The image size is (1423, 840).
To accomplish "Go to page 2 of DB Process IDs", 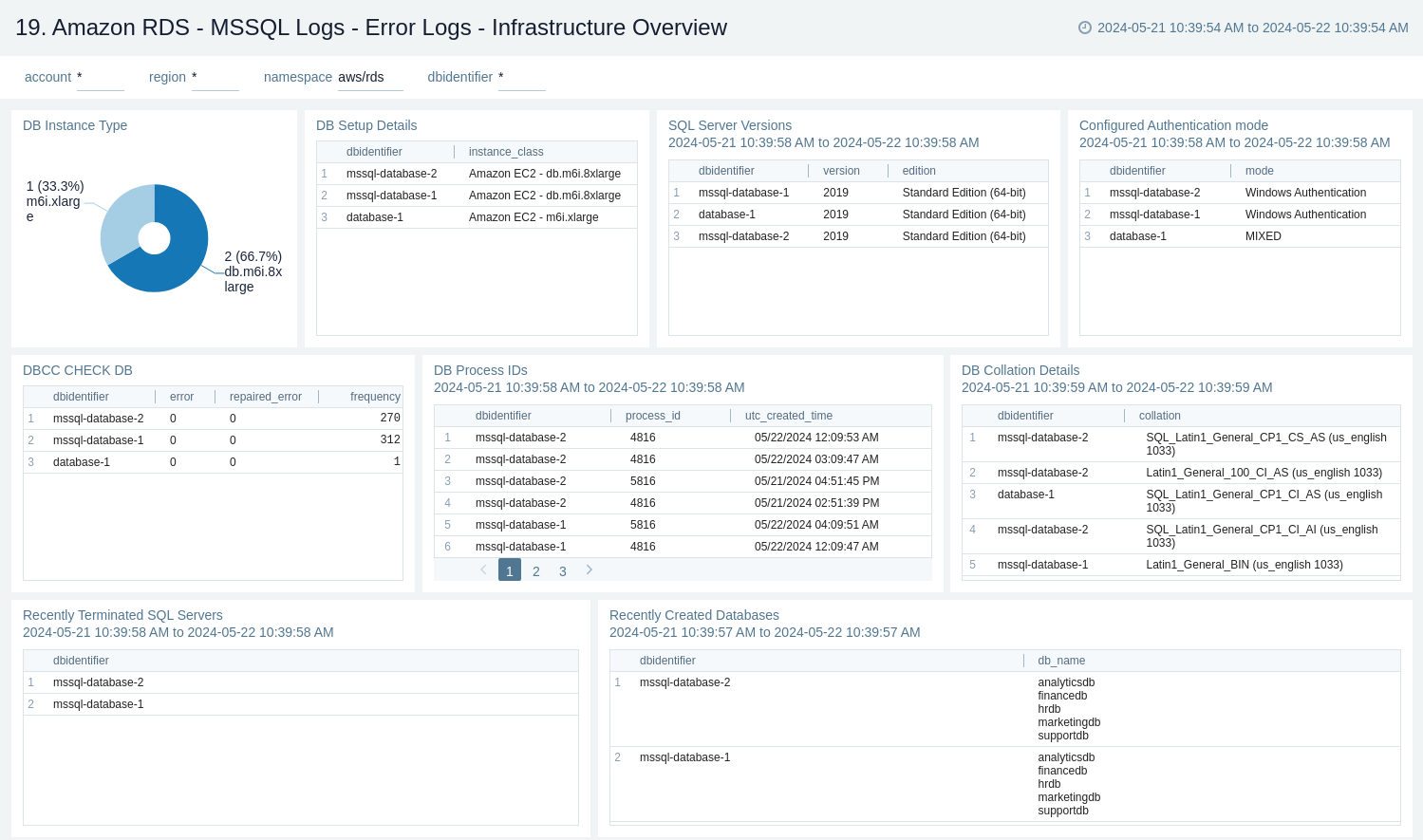I will [535, 570].
